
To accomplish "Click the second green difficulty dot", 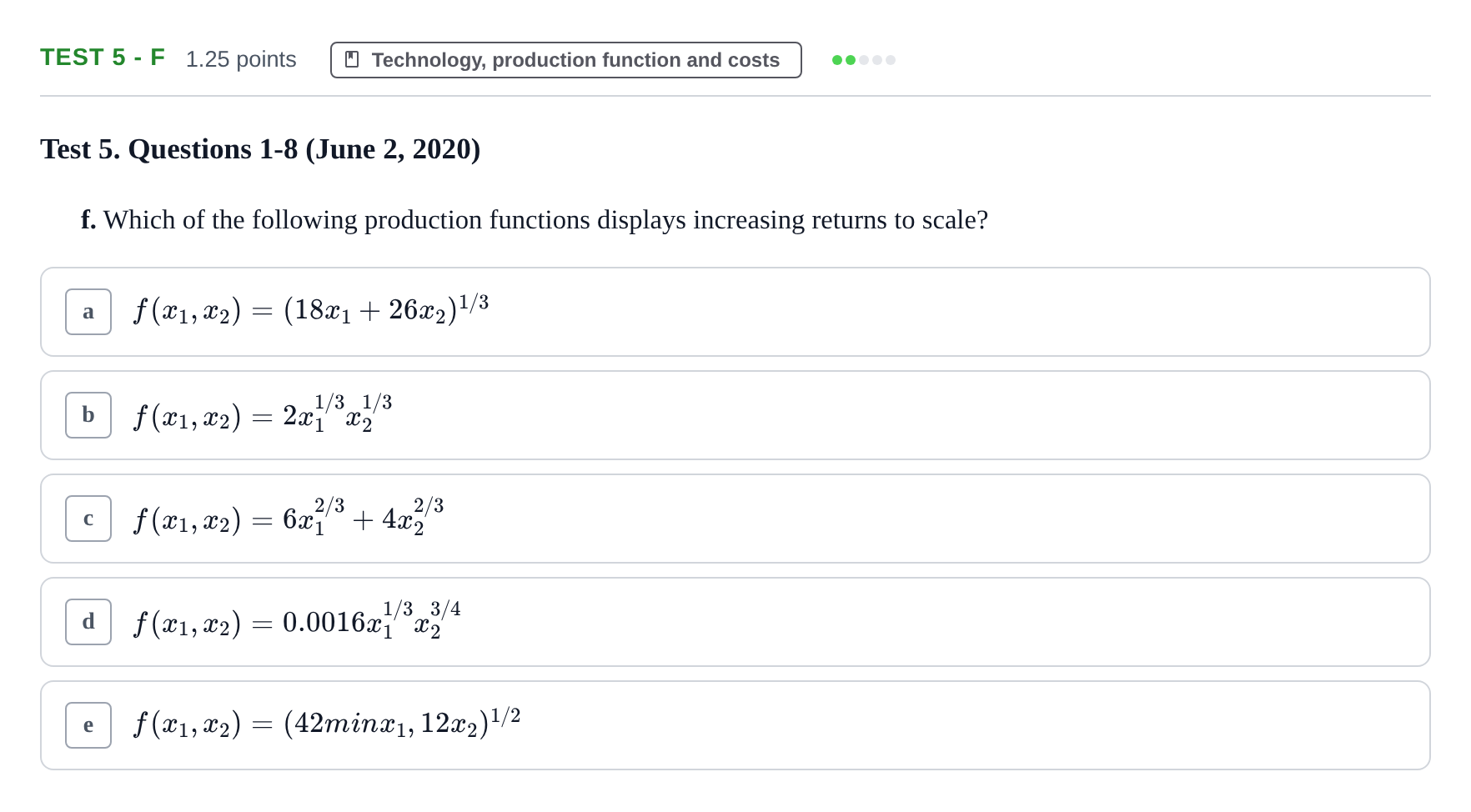I will tap(851, 60).
